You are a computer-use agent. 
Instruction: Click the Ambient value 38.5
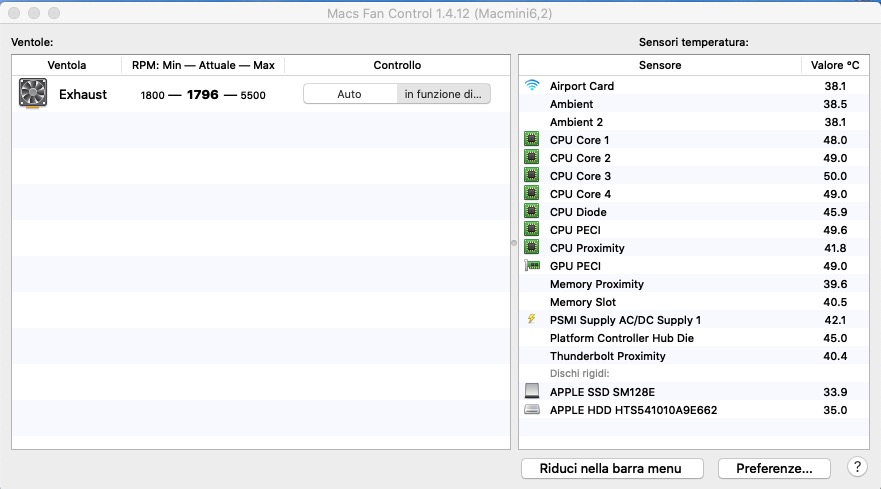pos(835,104)
